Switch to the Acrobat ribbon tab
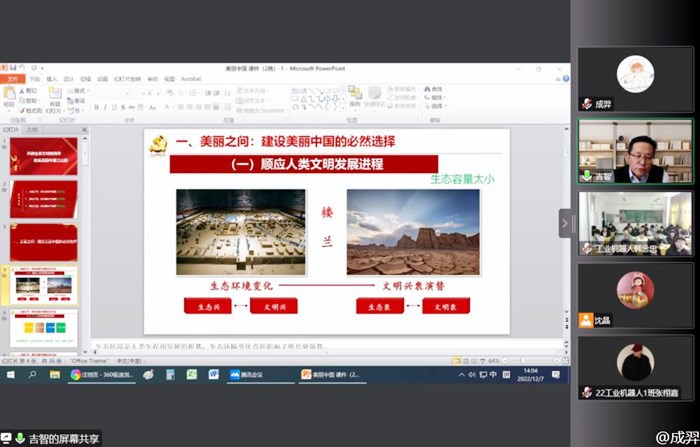The height and width of the screenshot is (447, 700). pos(190,78)
